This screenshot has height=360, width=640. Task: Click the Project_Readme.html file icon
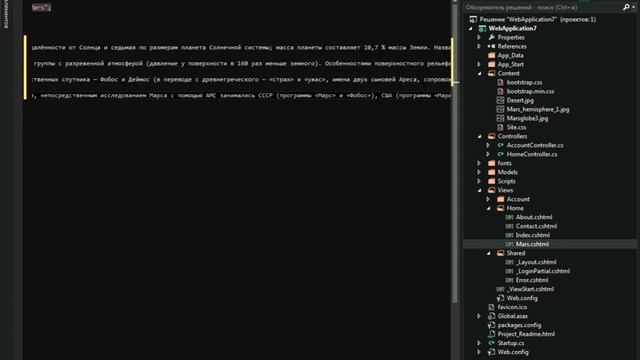tap(491, 334)
